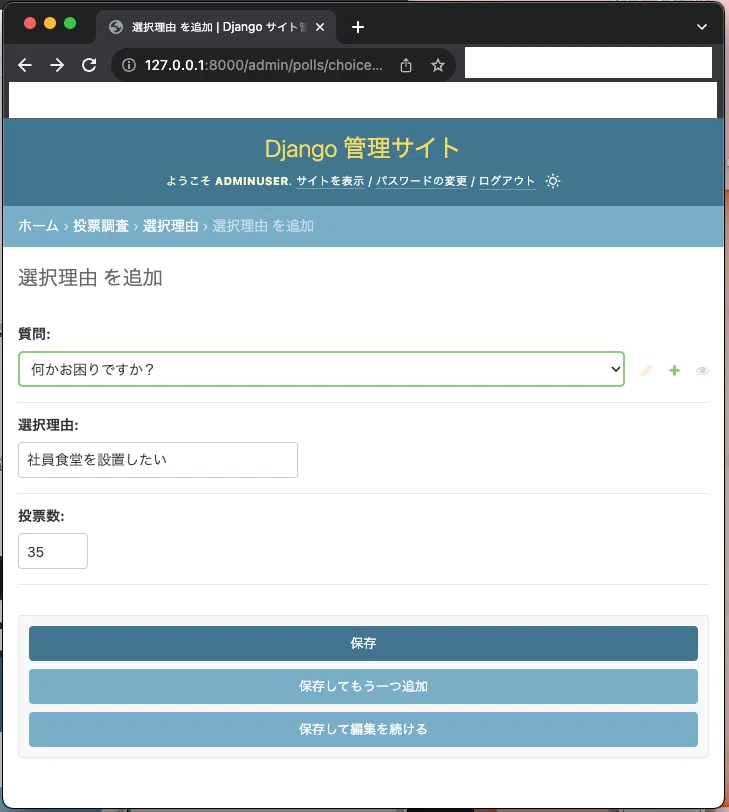Add another 質問 with plus icon

(674, 370)
